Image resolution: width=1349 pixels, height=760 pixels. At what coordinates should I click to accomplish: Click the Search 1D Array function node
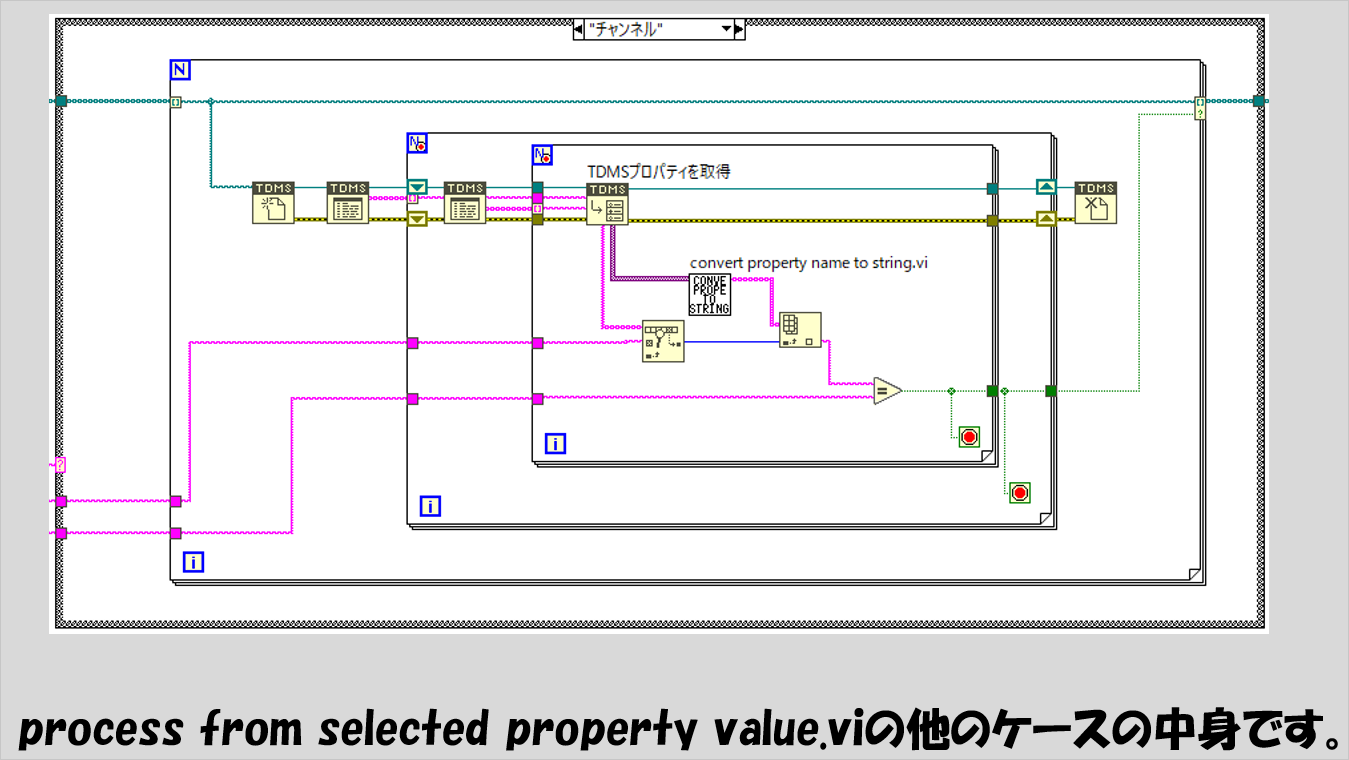[663, 342]
